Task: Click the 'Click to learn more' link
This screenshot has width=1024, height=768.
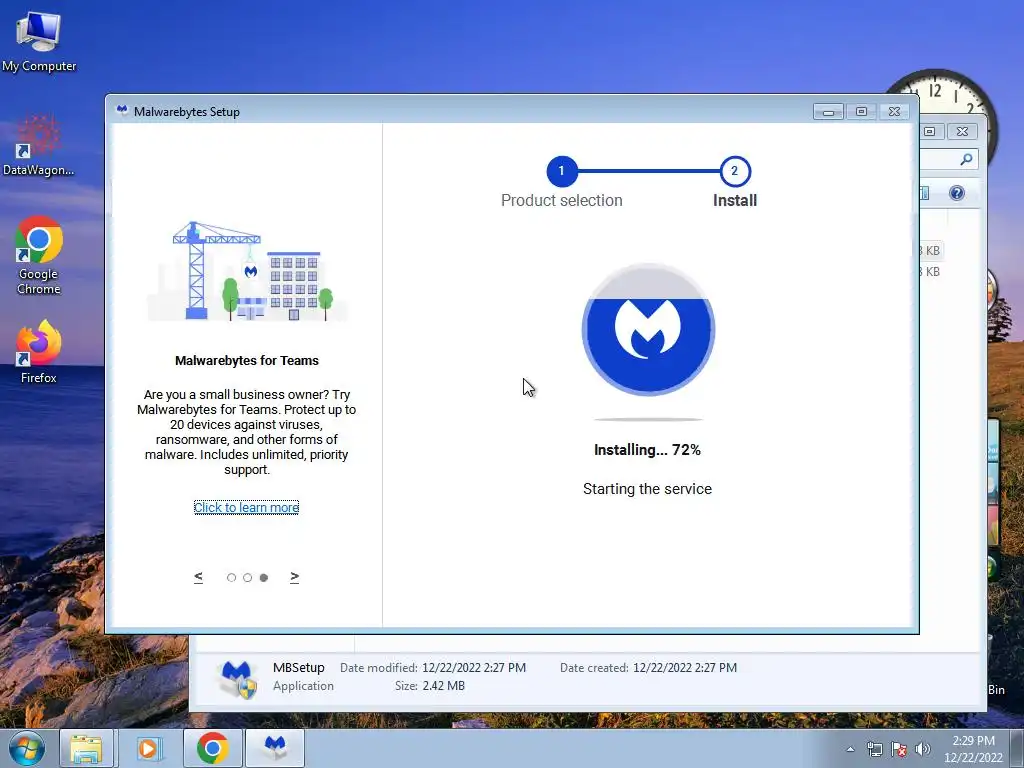Action: [x=246, y=507]
